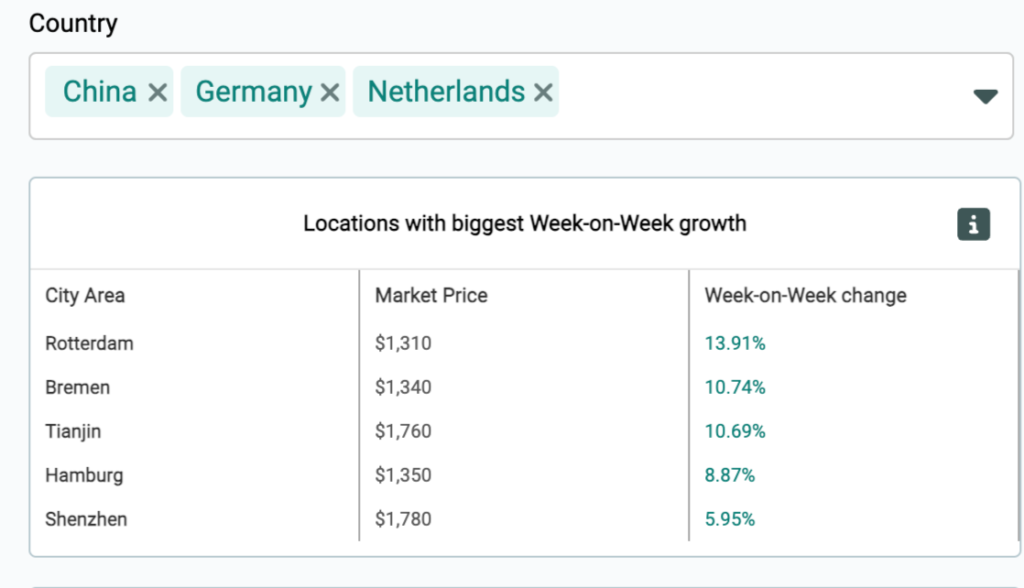Image resolution: width=1024 pixels, height=588 pixels.
Task: Click the $1,760 Tianjin market price
Action: click(403, 431)
